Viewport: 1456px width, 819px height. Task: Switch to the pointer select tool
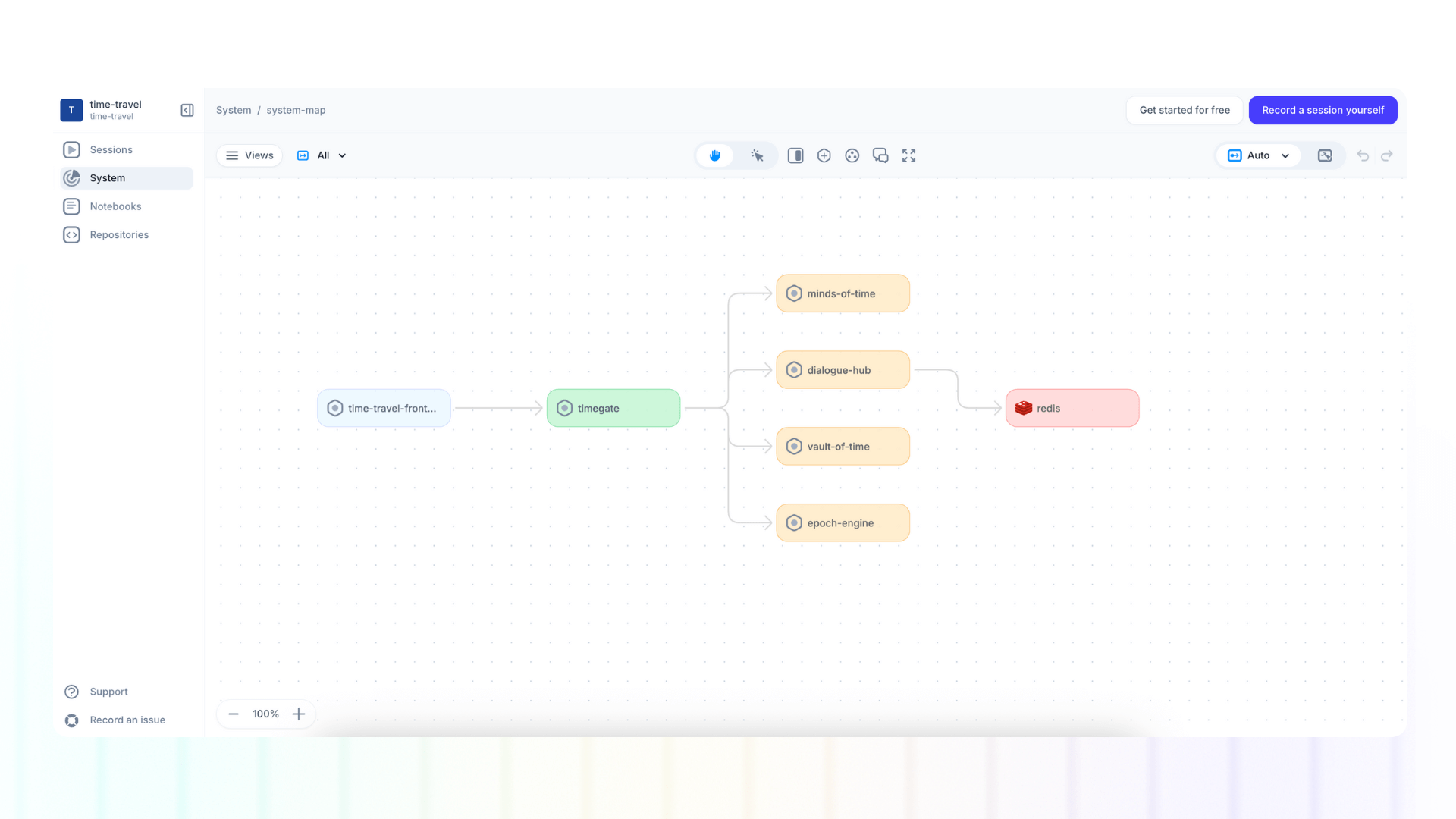tap(757, 155)
